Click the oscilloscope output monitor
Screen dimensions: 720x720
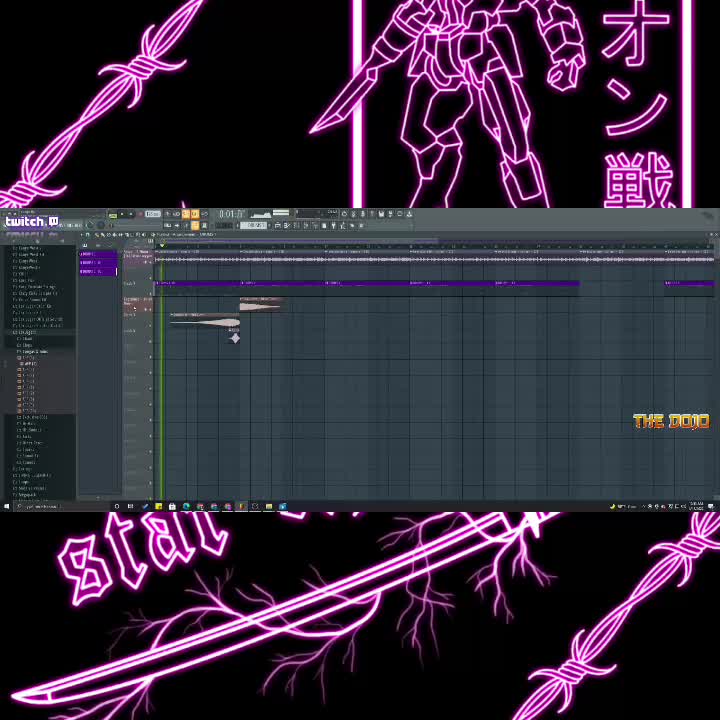point(261,214)
